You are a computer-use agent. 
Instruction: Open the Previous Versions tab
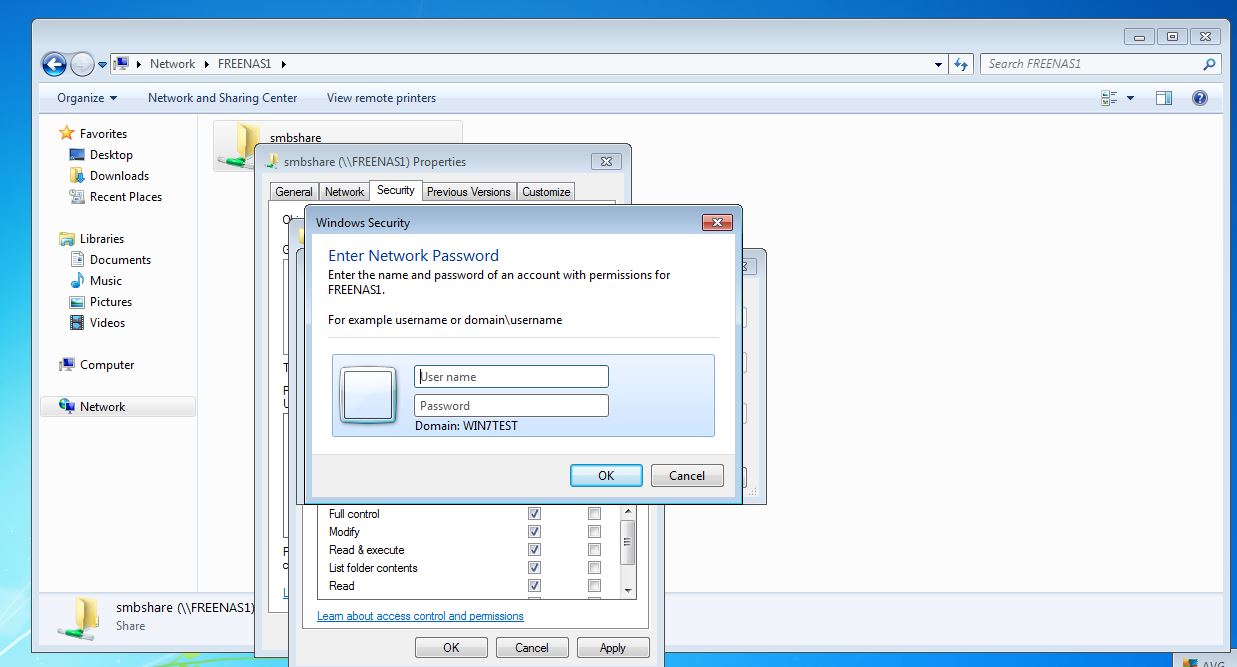(x=469, y=192)
